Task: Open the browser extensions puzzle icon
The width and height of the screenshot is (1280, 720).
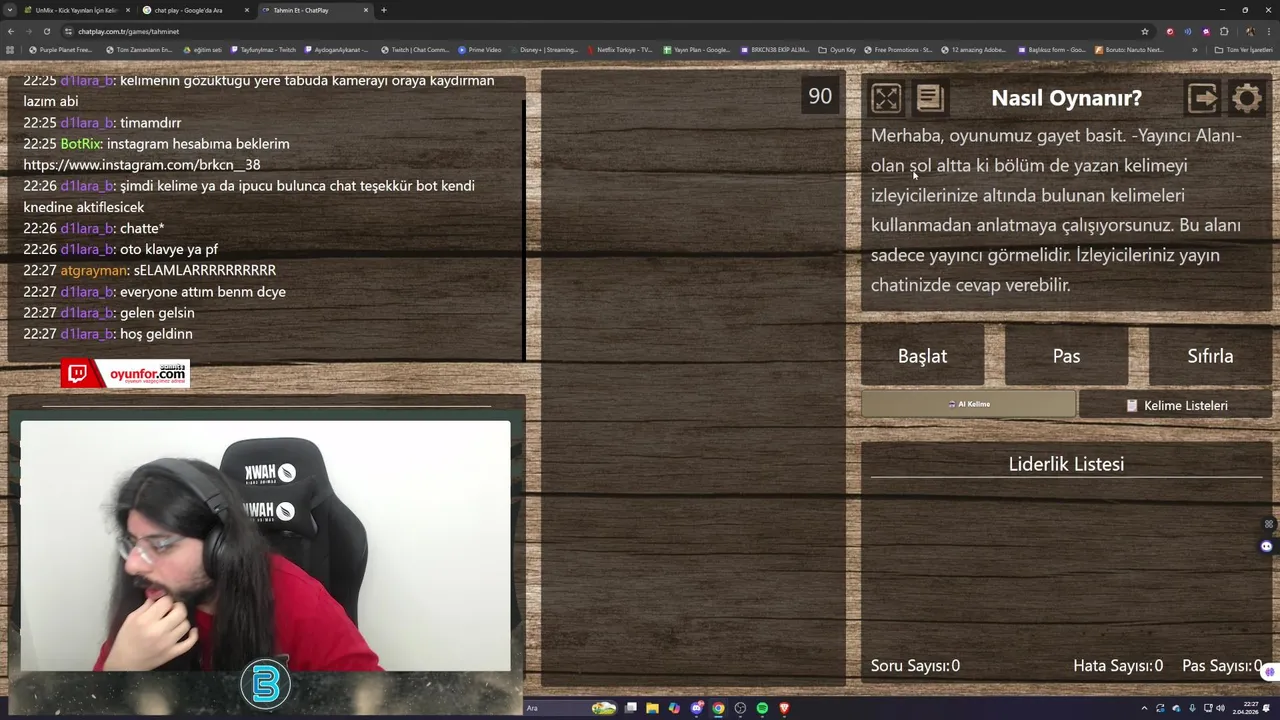Action: [x=1224, y=31]
